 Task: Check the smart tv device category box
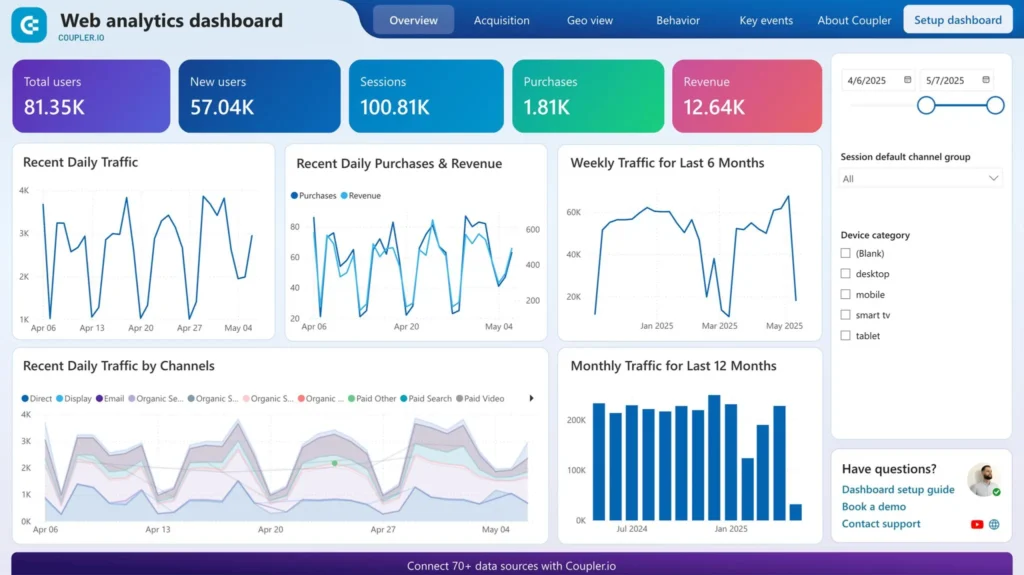pyautogui.click(x=846, y=315)
